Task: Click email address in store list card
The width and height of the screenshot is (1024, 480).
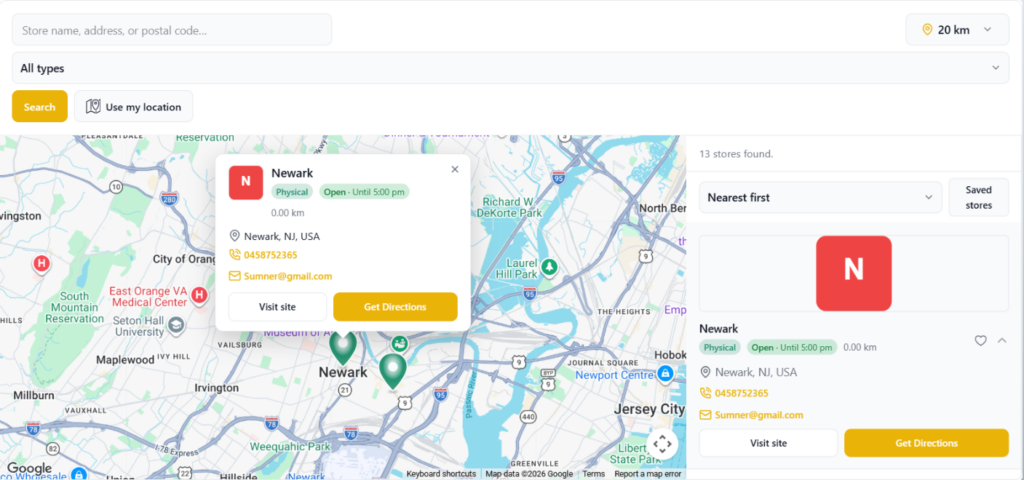Action: coord(759,415)
